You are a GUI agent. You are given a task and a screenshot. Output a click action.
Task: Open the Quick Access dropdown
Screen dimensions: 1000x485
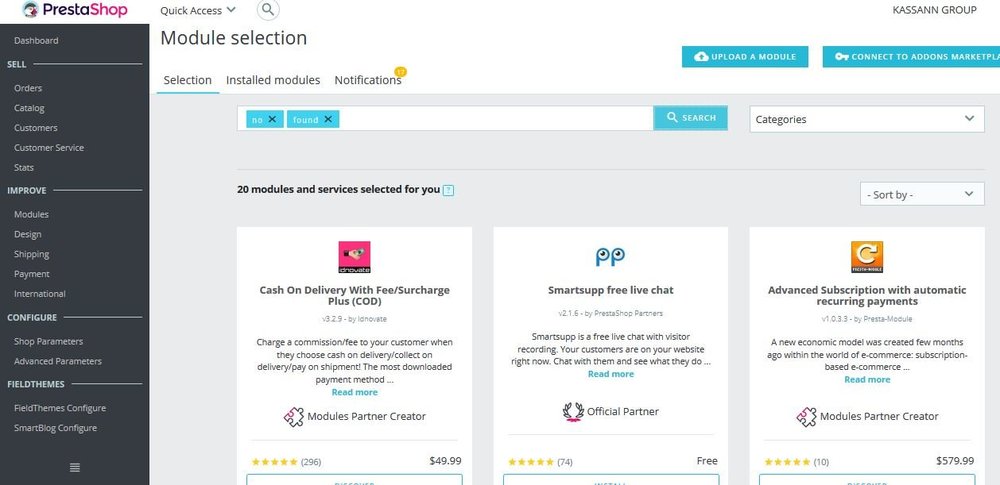pyautogui.click(x=198, y=11)
